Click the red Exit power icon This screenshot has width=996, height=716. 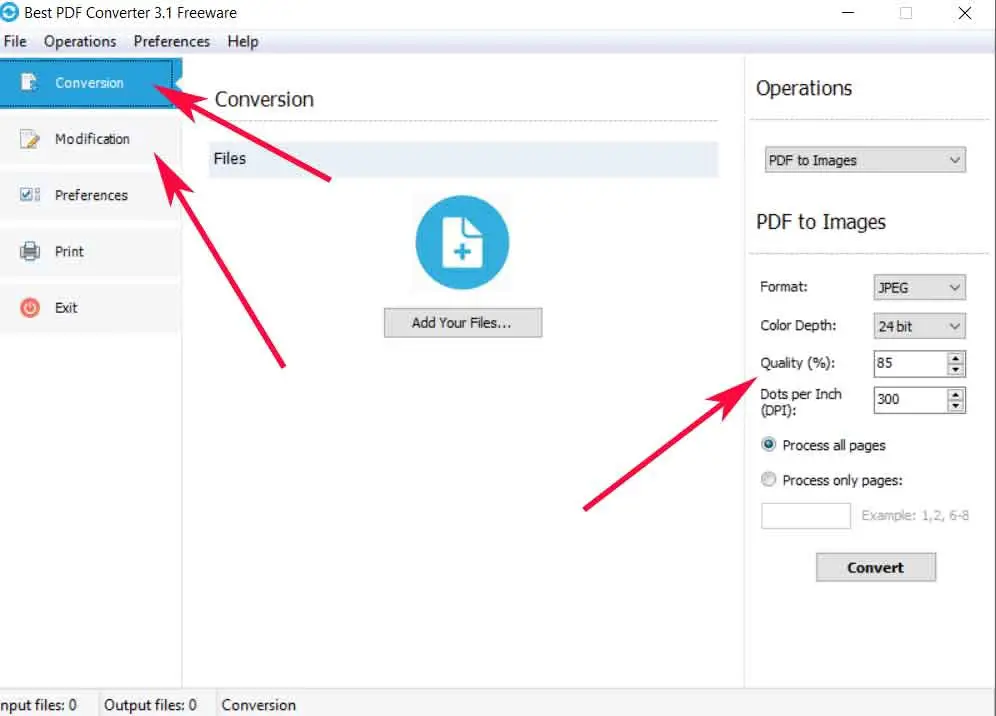point(29,307)
